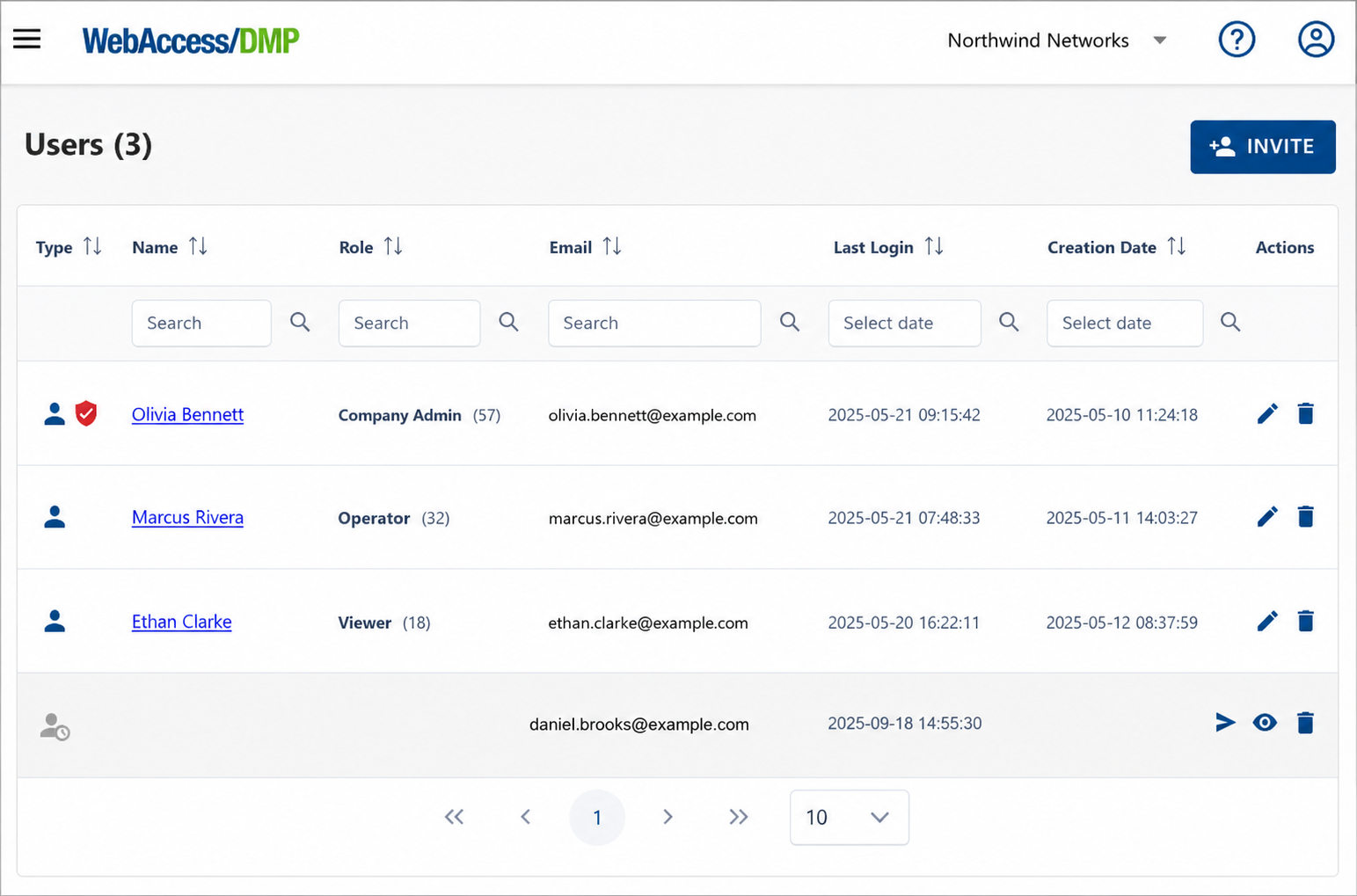Delete Marcus Rivera with the trash icon
Viewport: 1357px width, 896px height.
click(1305, 516)
